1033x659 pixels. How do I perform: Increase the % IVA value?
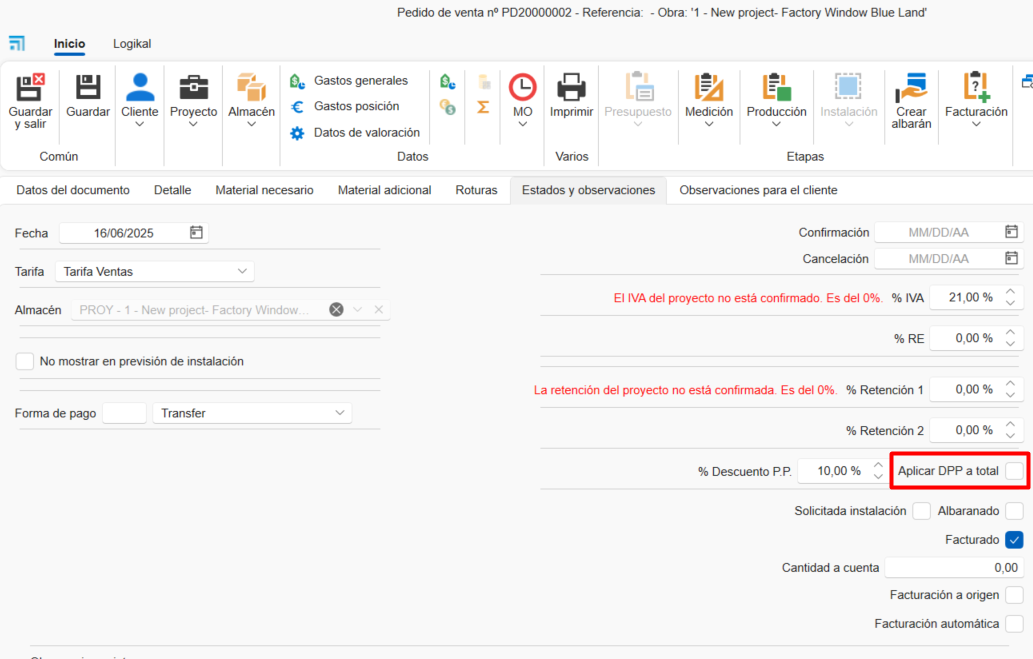pyautogui.click(x=1011, y=292)
